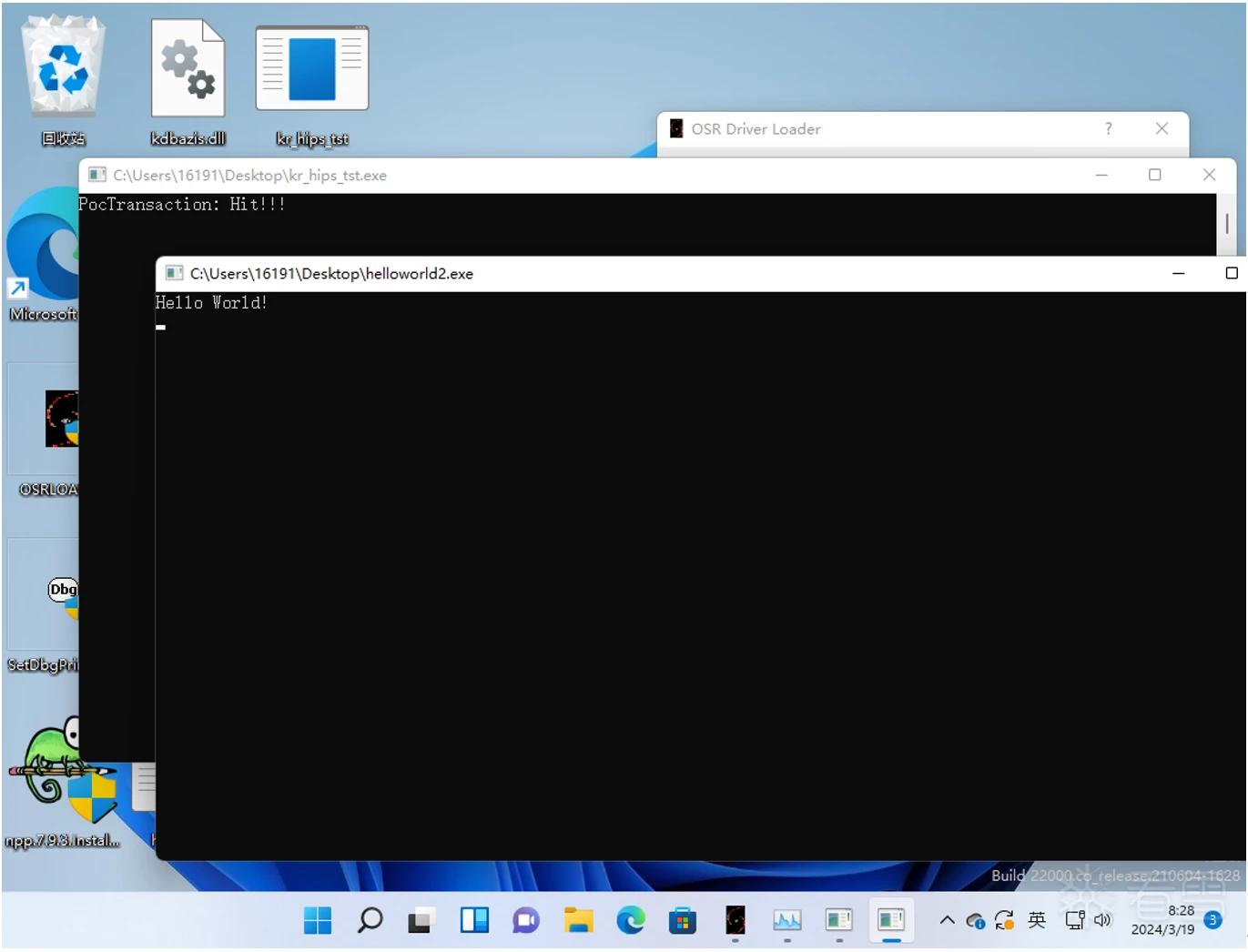Expand the hidden system tray icons chevron
Viewport: 1248px width, 952px height.
(947, 920)
